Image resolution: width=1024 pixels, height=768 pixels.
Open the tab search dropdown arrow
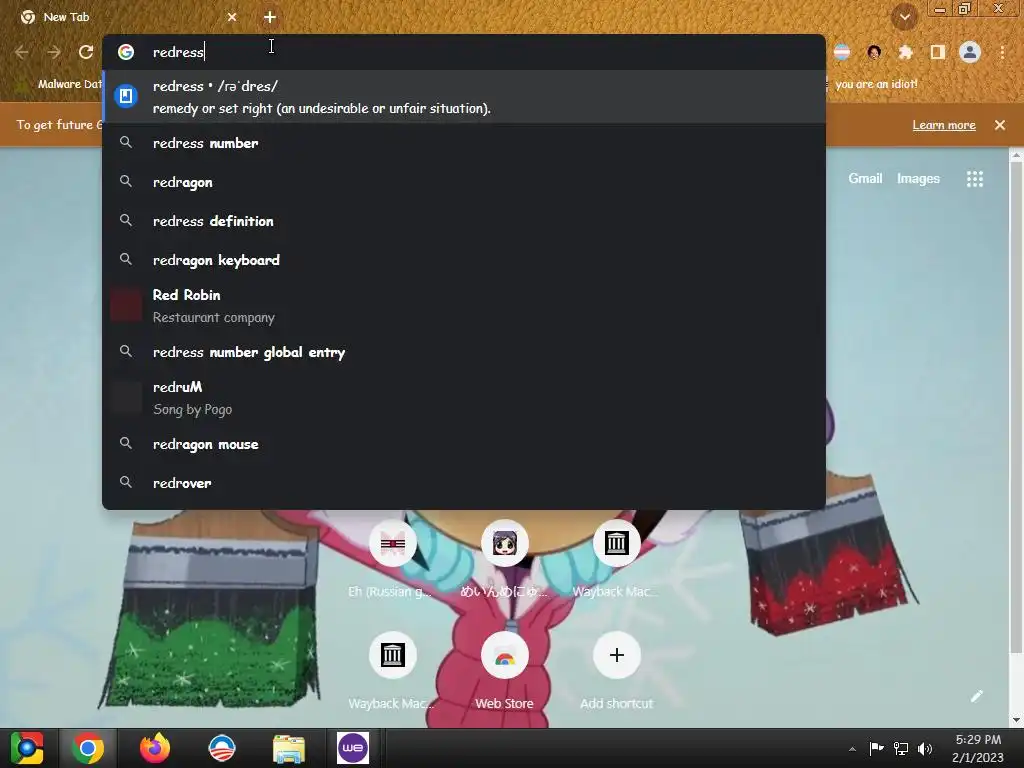(905, 17)
